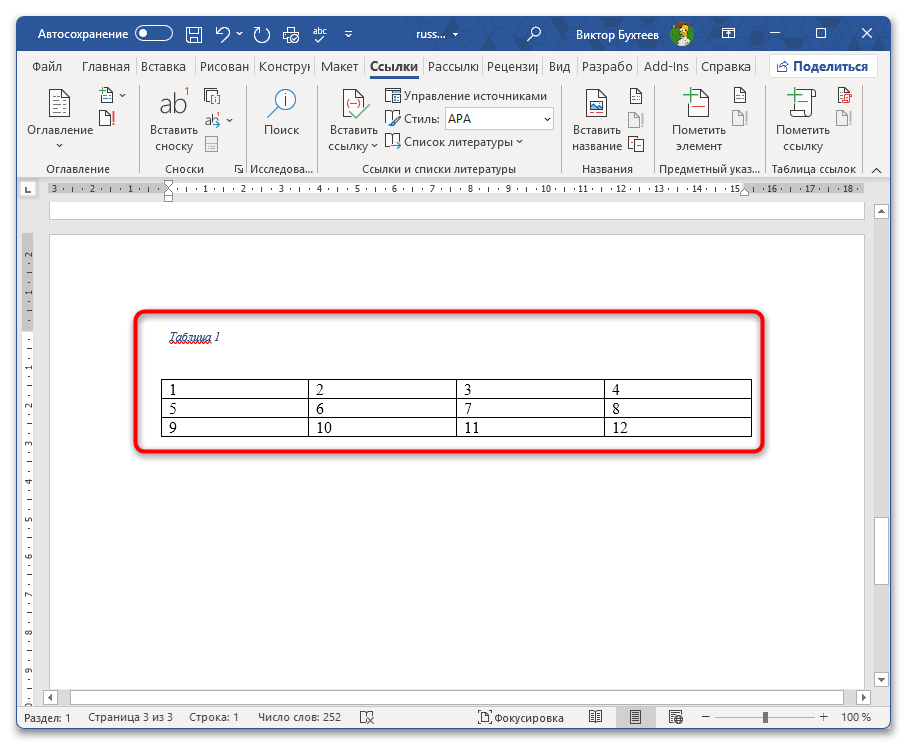Switch to the Вставка tab
The height and width of the screenshot is (745, 907).
click(164, 67)
